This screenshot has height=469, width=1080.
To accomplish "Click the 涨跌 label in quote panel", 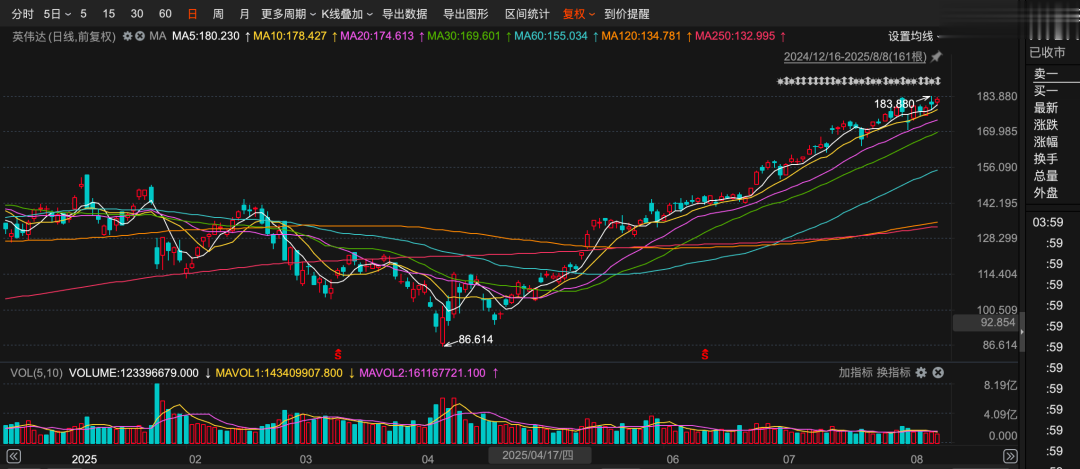I will (x=1046, y=125).
